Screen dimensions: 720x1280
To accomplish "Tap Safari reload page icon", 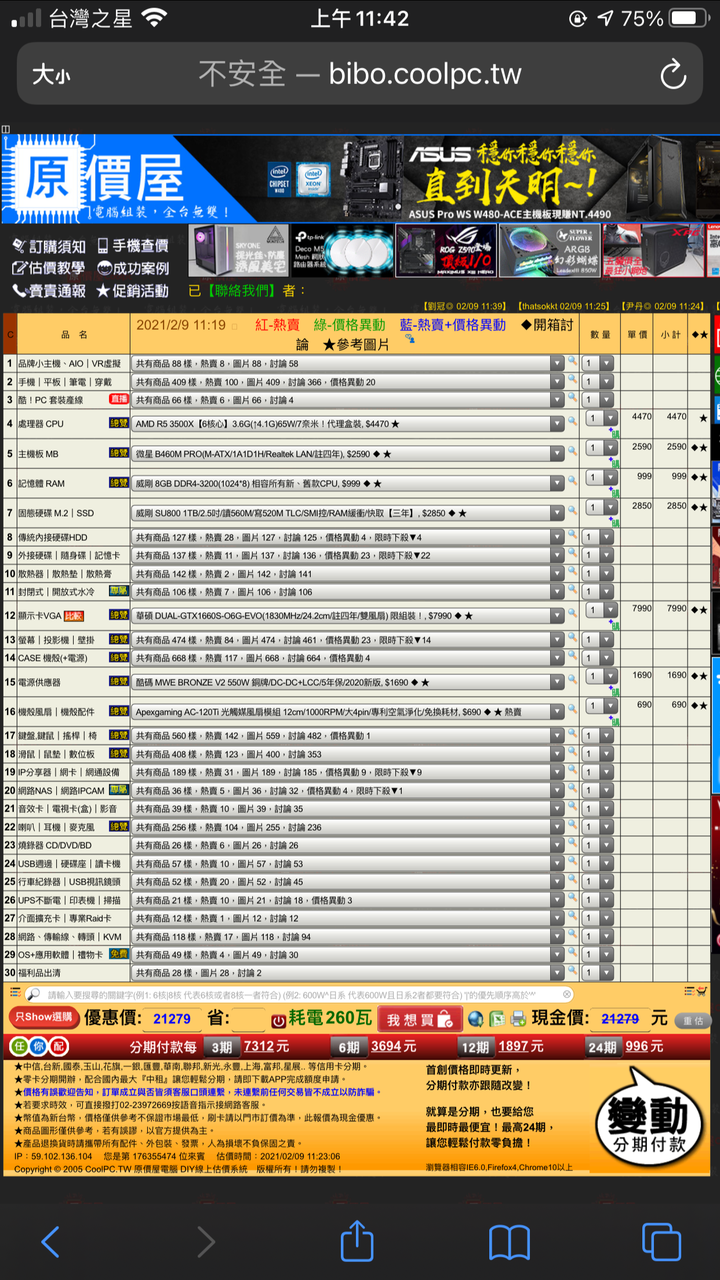I will 672,73.
